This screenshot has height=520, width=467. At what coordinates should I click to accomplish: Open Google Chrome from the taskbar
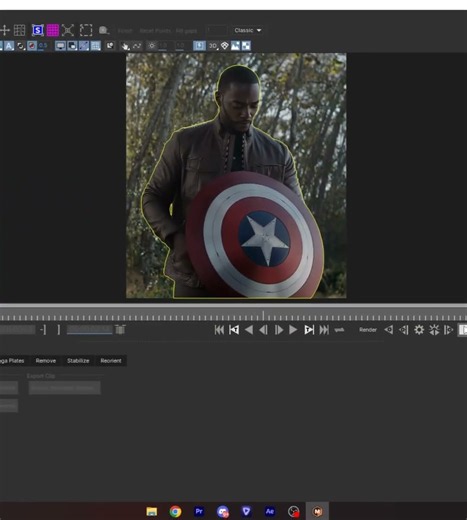(x=175, y=511)
